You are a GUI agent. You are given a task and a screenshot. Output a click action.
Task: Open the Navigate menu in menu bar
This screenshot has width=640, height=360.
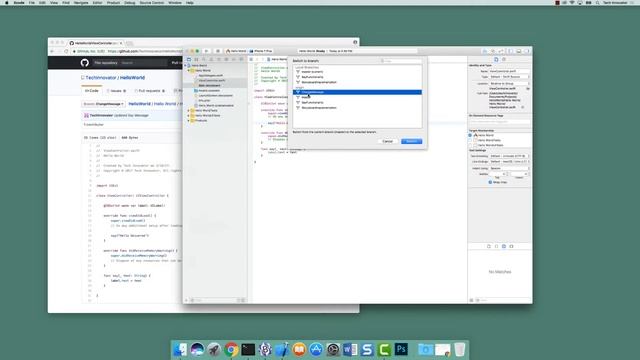81,3
